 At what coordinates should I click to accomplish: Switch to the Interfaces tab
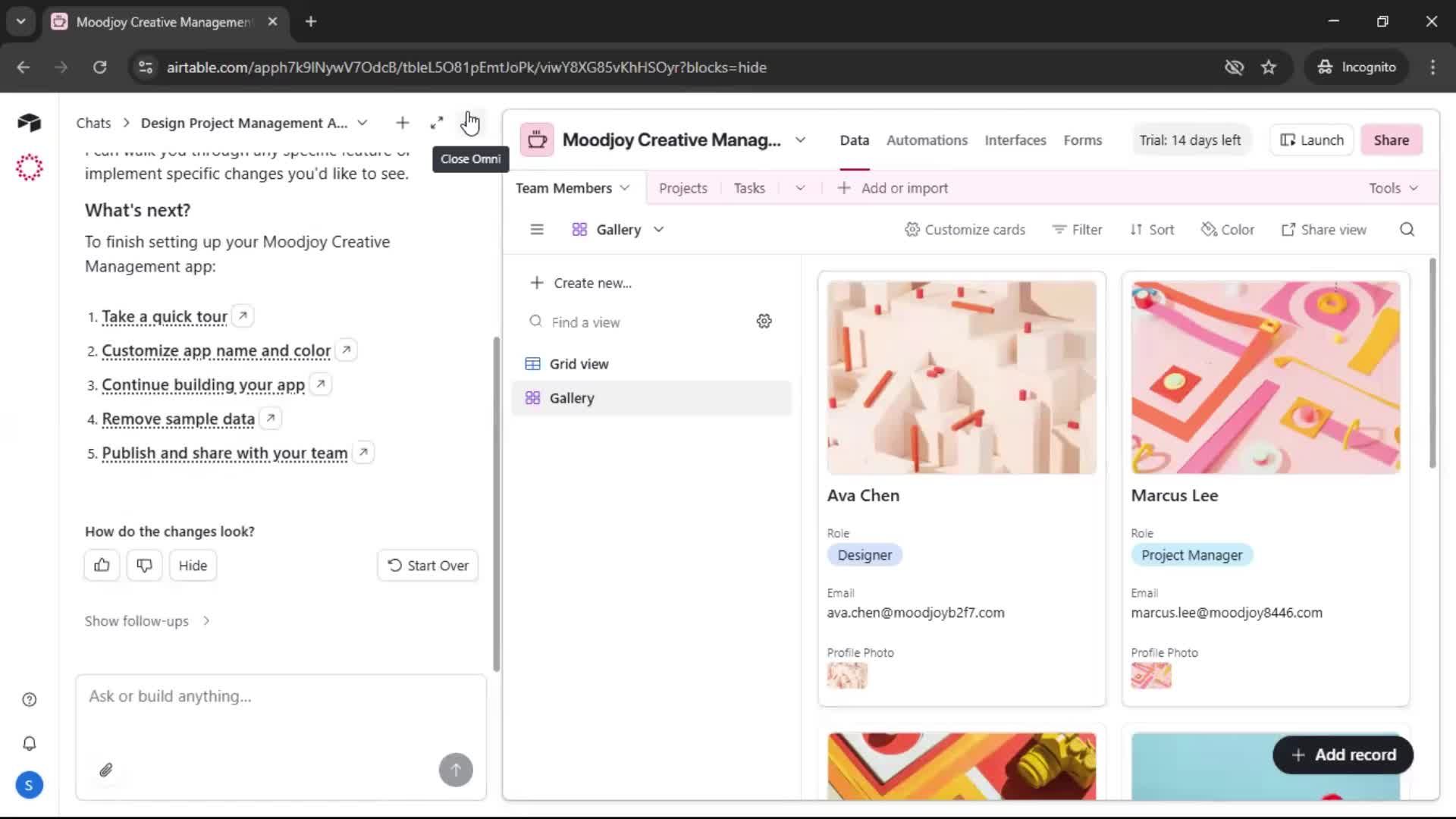click(x=1015, y=140)
